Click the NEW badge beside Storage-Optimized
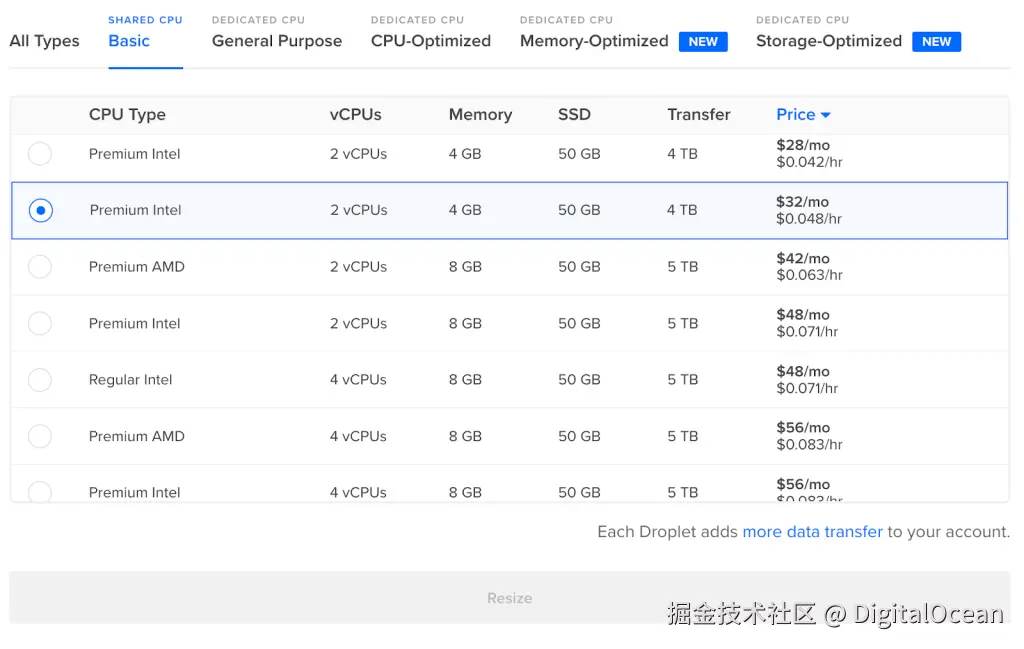 [x=936, y=42]
